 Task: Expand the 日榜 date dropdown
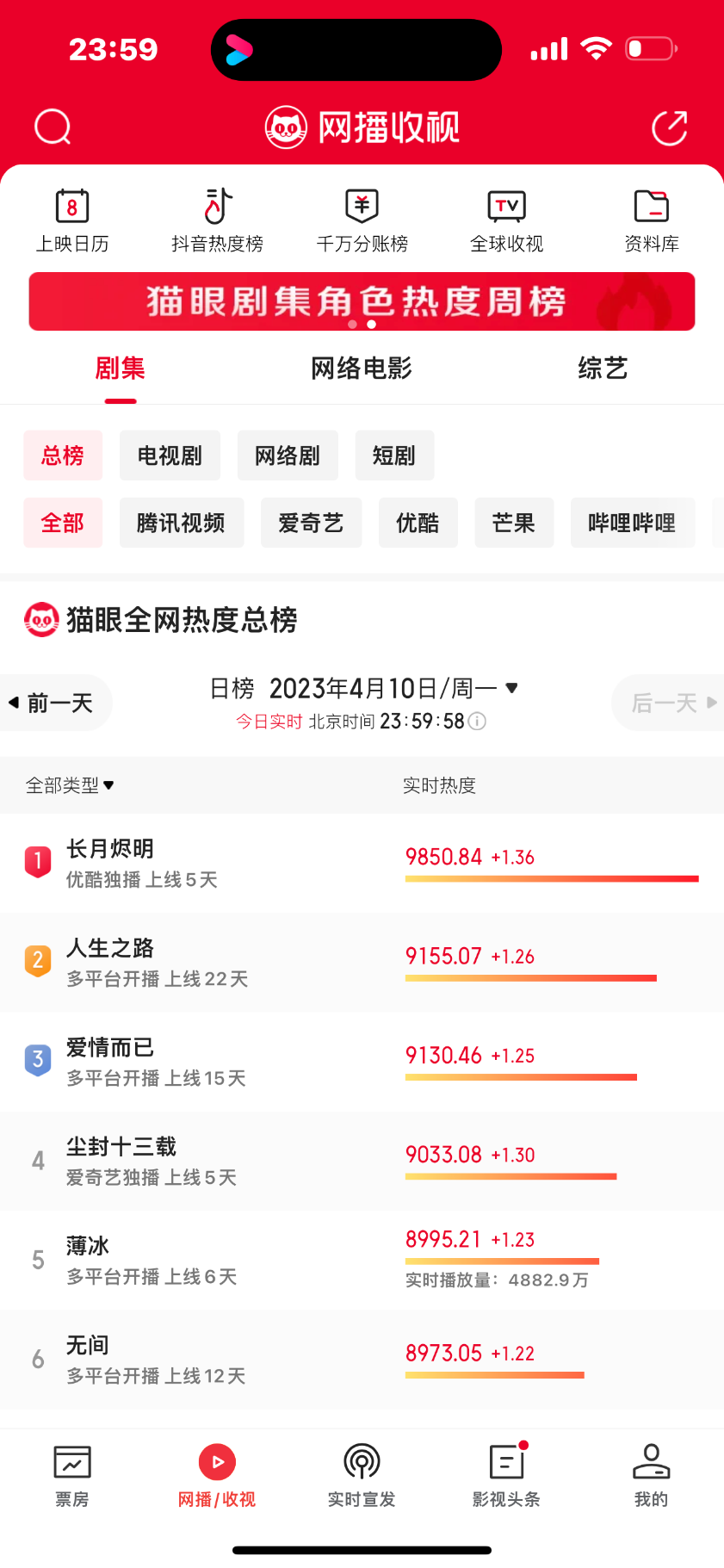click(511, 688)
